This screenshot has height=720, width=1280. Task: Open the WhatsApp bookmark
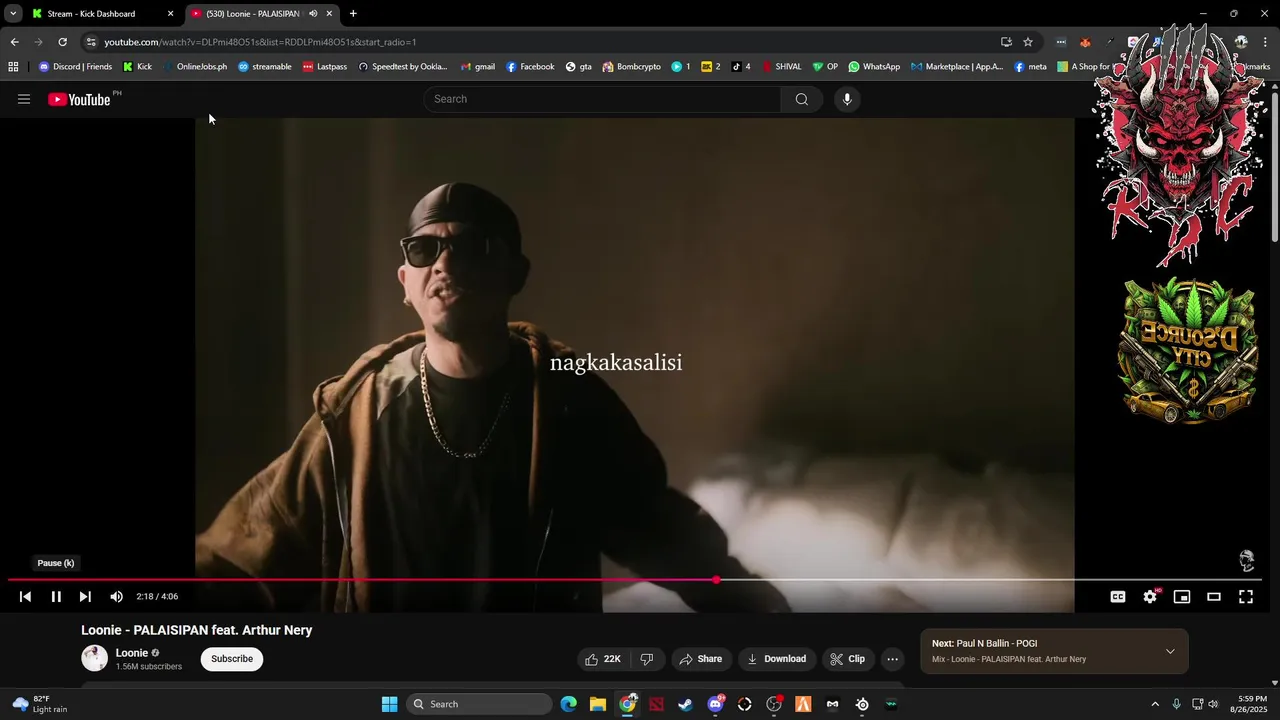point(874,67)
